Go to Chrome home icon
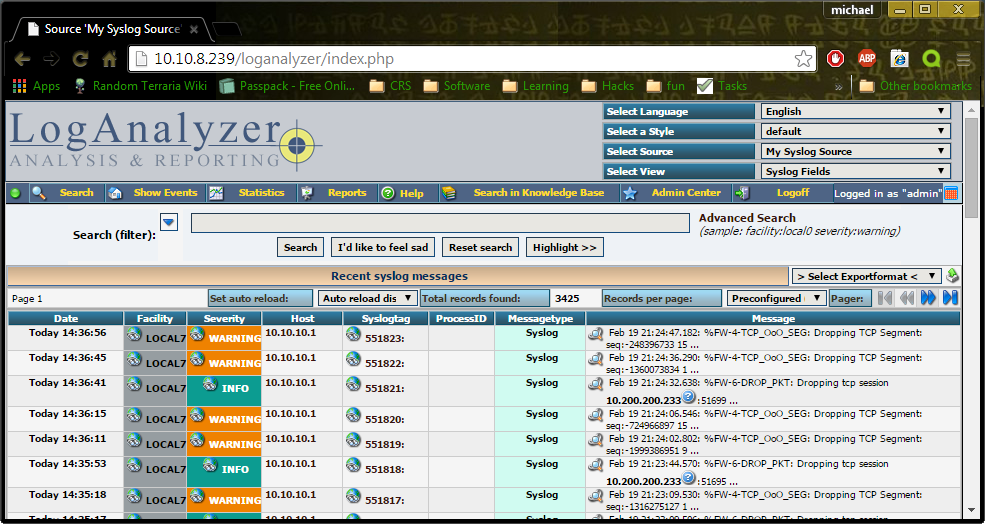This screenshot has width=985, height=524. (109, 59)
